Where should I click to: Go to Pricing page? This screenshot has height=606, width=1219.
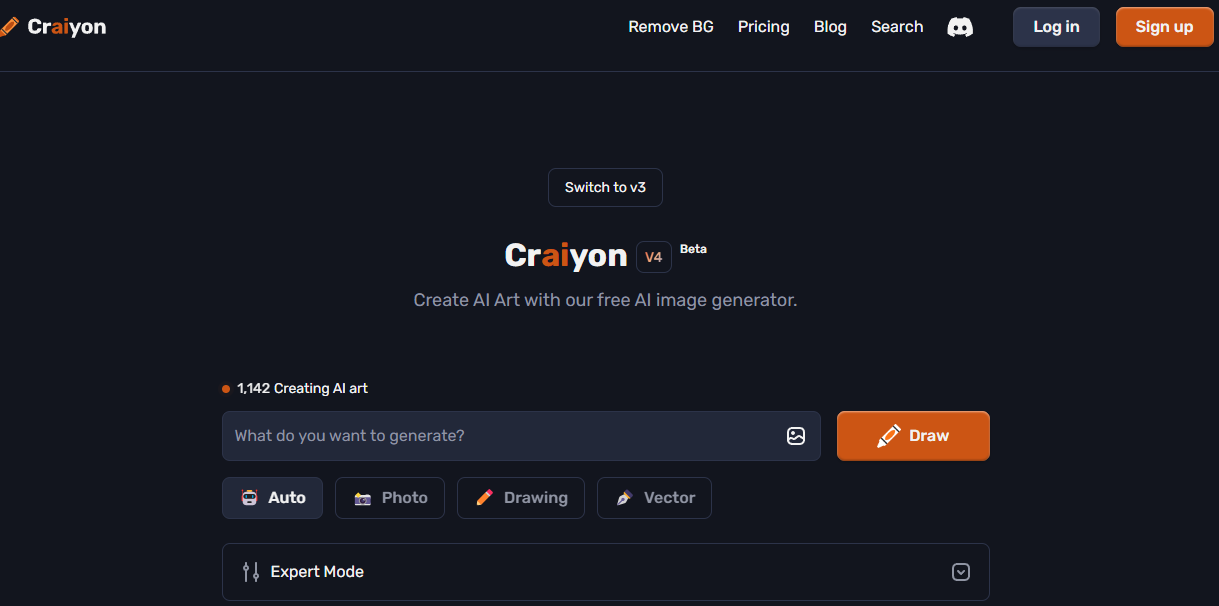[764, 27]
